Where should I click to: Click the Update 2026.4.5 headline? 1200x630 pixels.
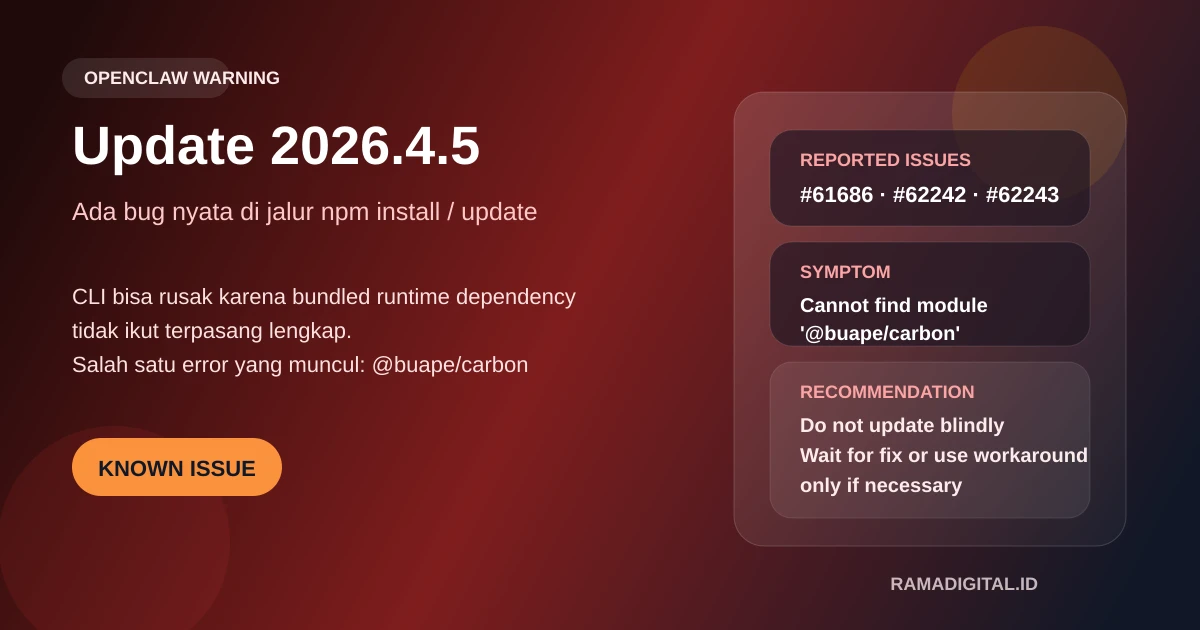pos(276,146)
